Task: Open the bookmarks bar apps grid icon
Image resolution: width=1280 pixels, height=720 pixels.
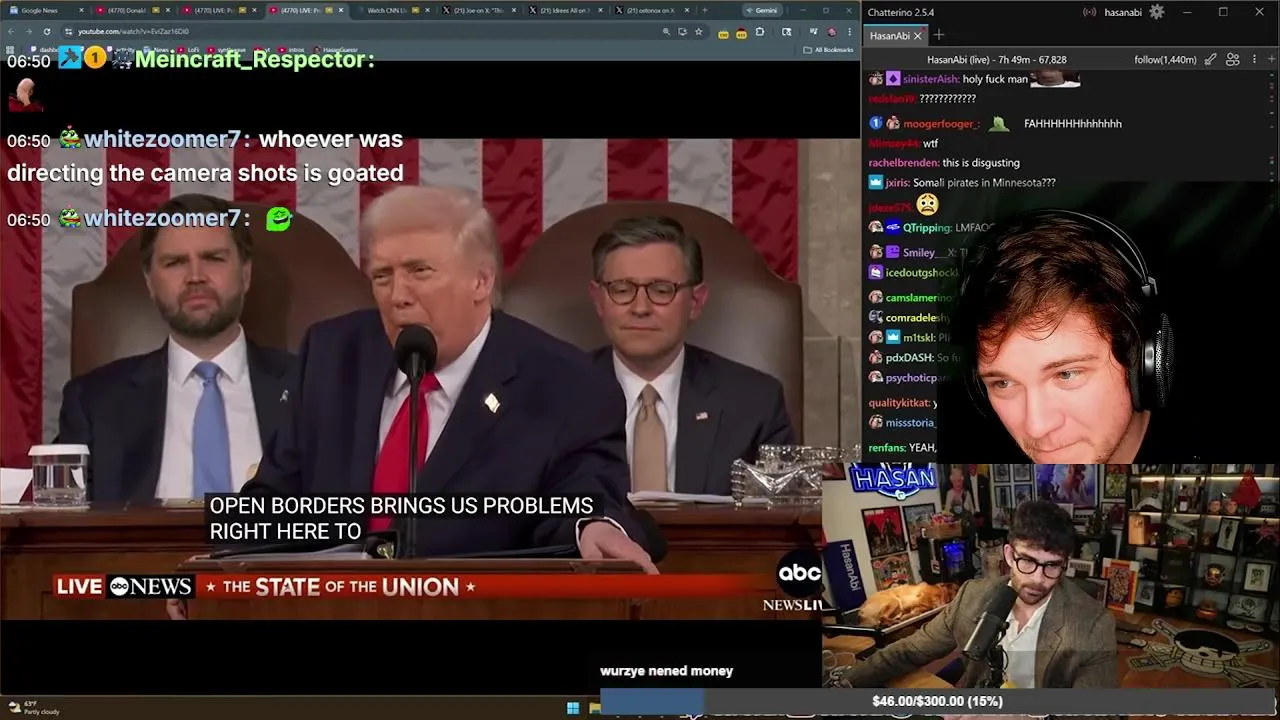Action: point(10,49)
